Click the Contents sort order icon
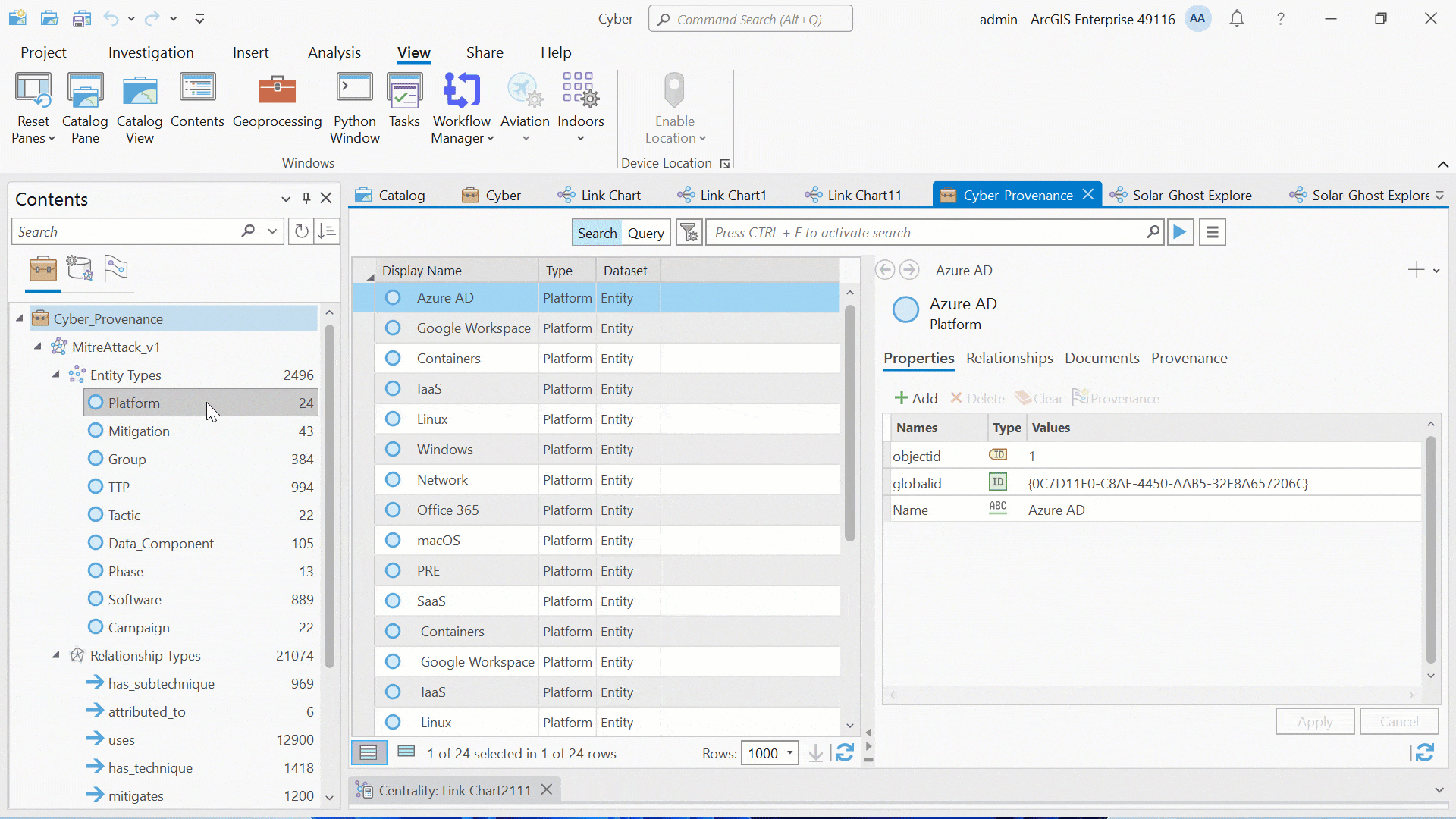The width and height of the screenshot is (1456, 819). point(327,232)
